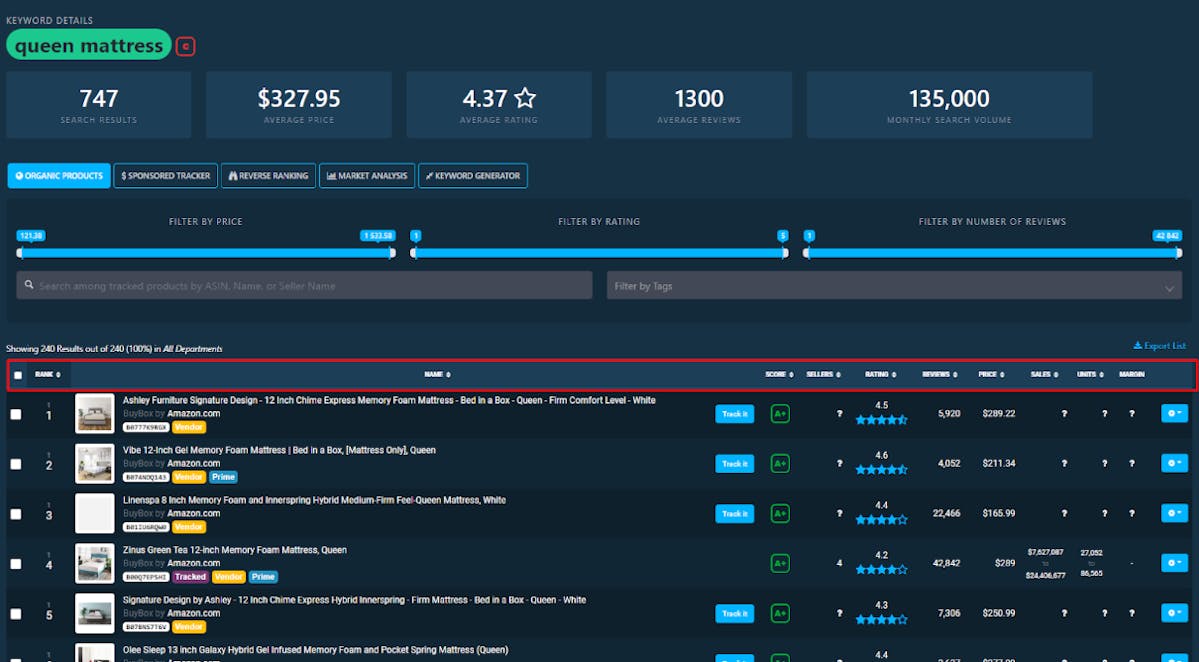Screen dimensions: 1199x662
Task: Open Linenspa 8 Inch Hybrid mattress title
Action: point(314,500)
